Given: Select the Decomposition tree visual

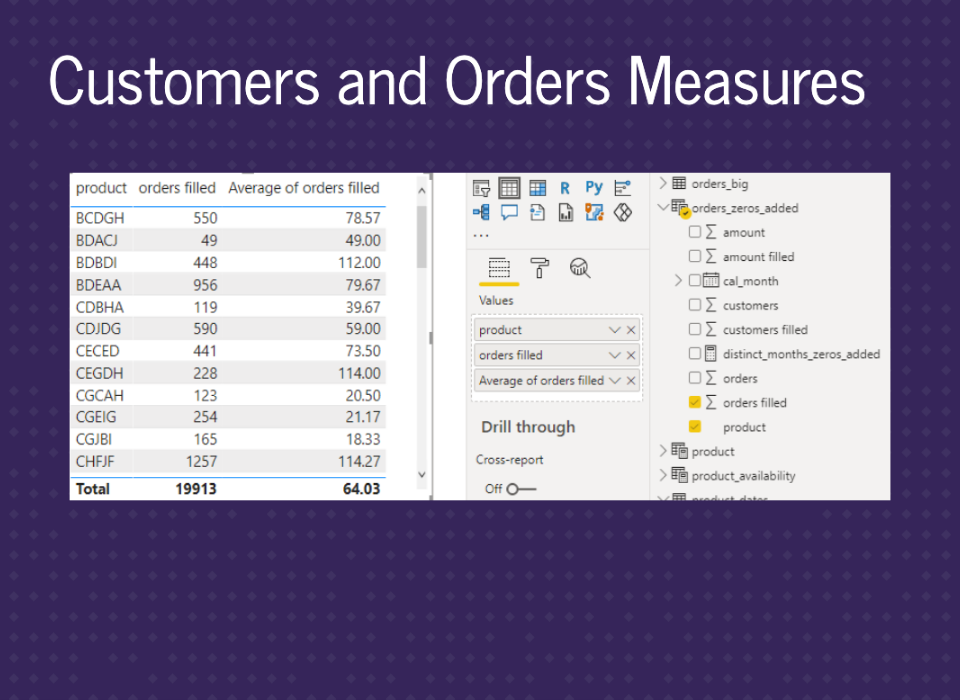Looking at the screenshot, I should click(481, 212).
